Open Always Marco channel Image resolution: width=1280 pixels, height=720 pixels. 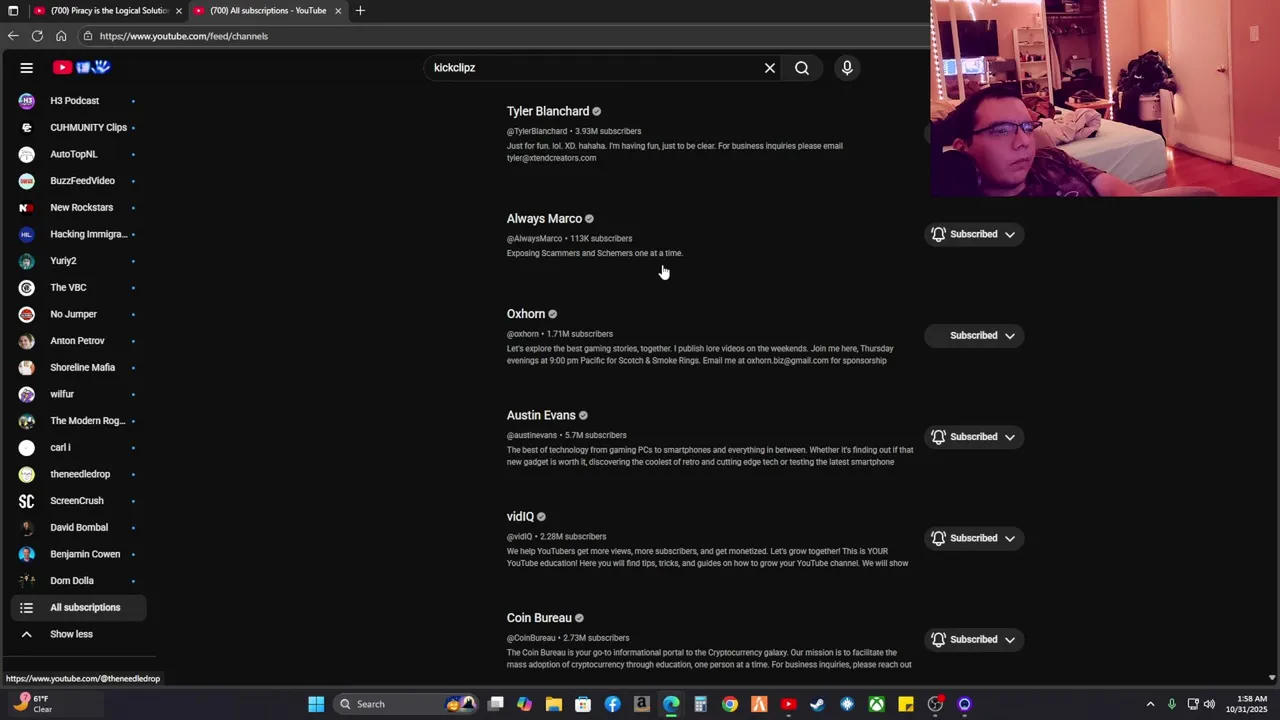pos(544,219)
